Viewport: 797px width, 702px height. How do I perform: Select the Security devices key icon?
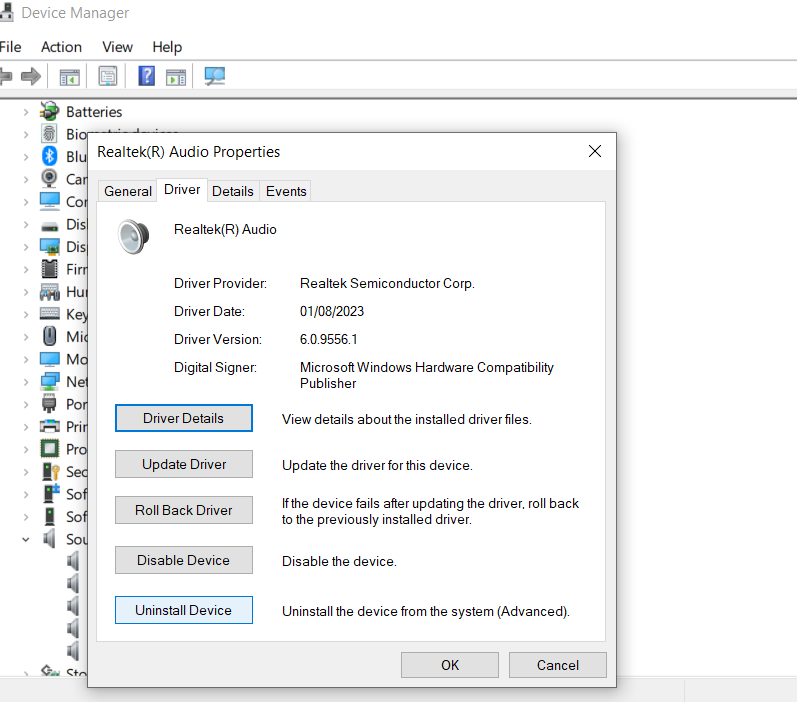point(50,471)
